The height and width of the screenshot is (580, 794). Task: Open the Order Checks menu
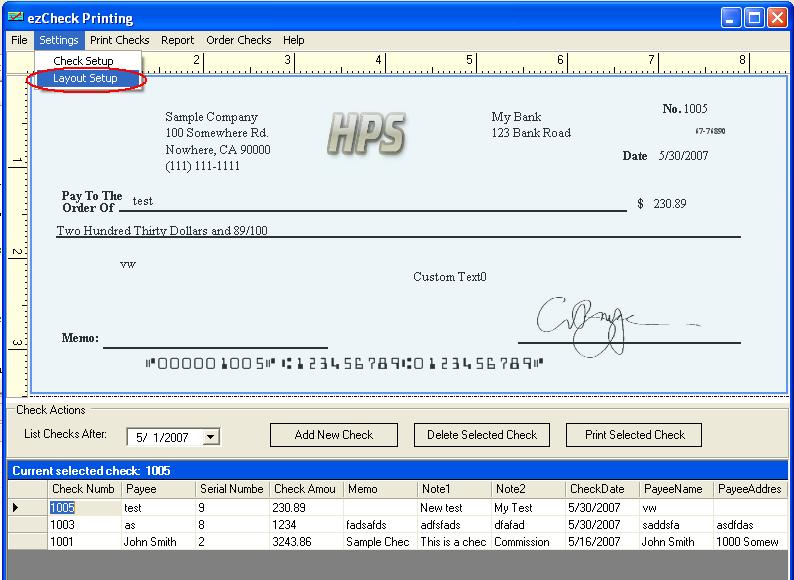tap(238, 40)
